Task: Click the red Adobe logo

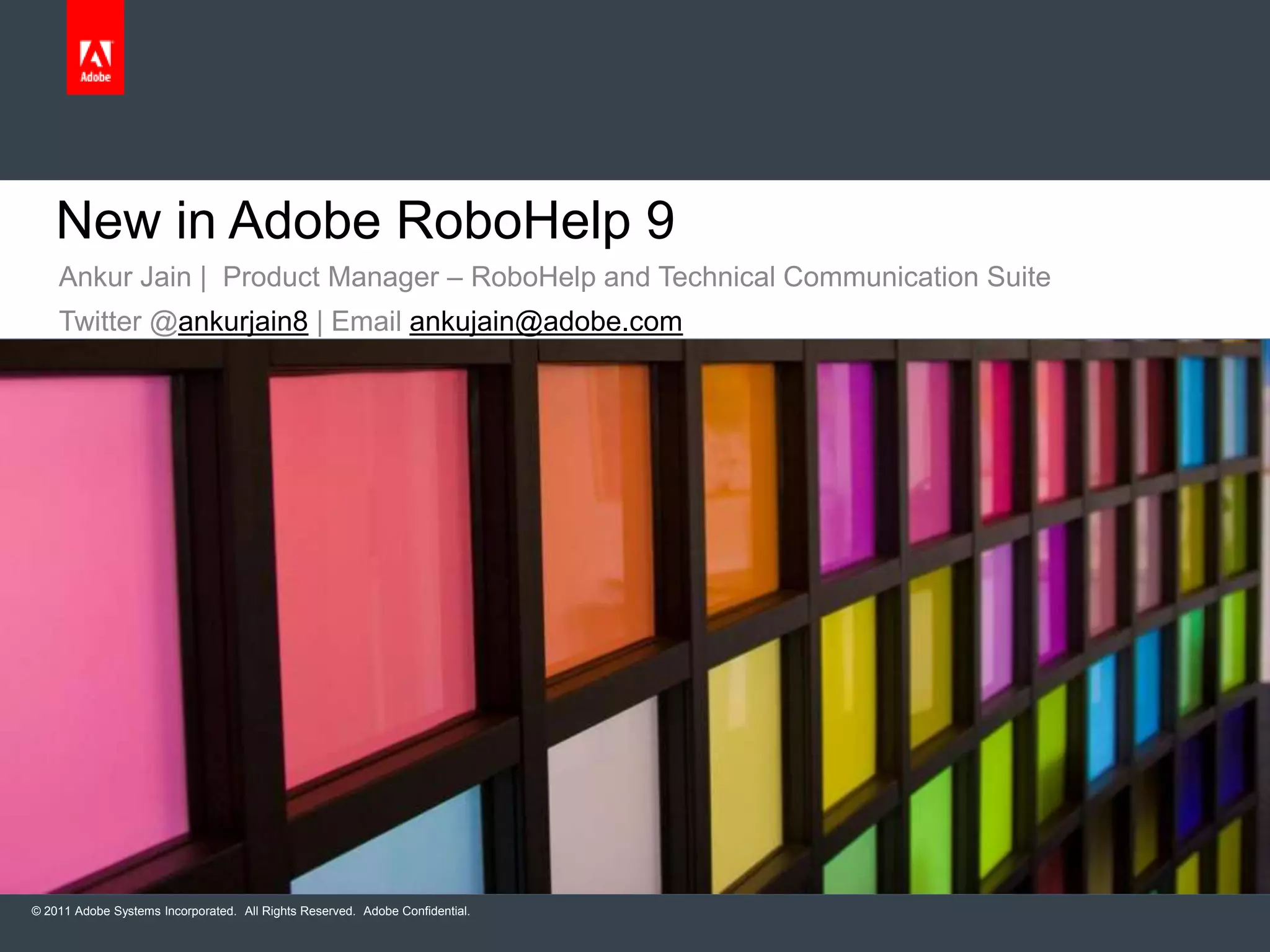Action: coord(95,48)
